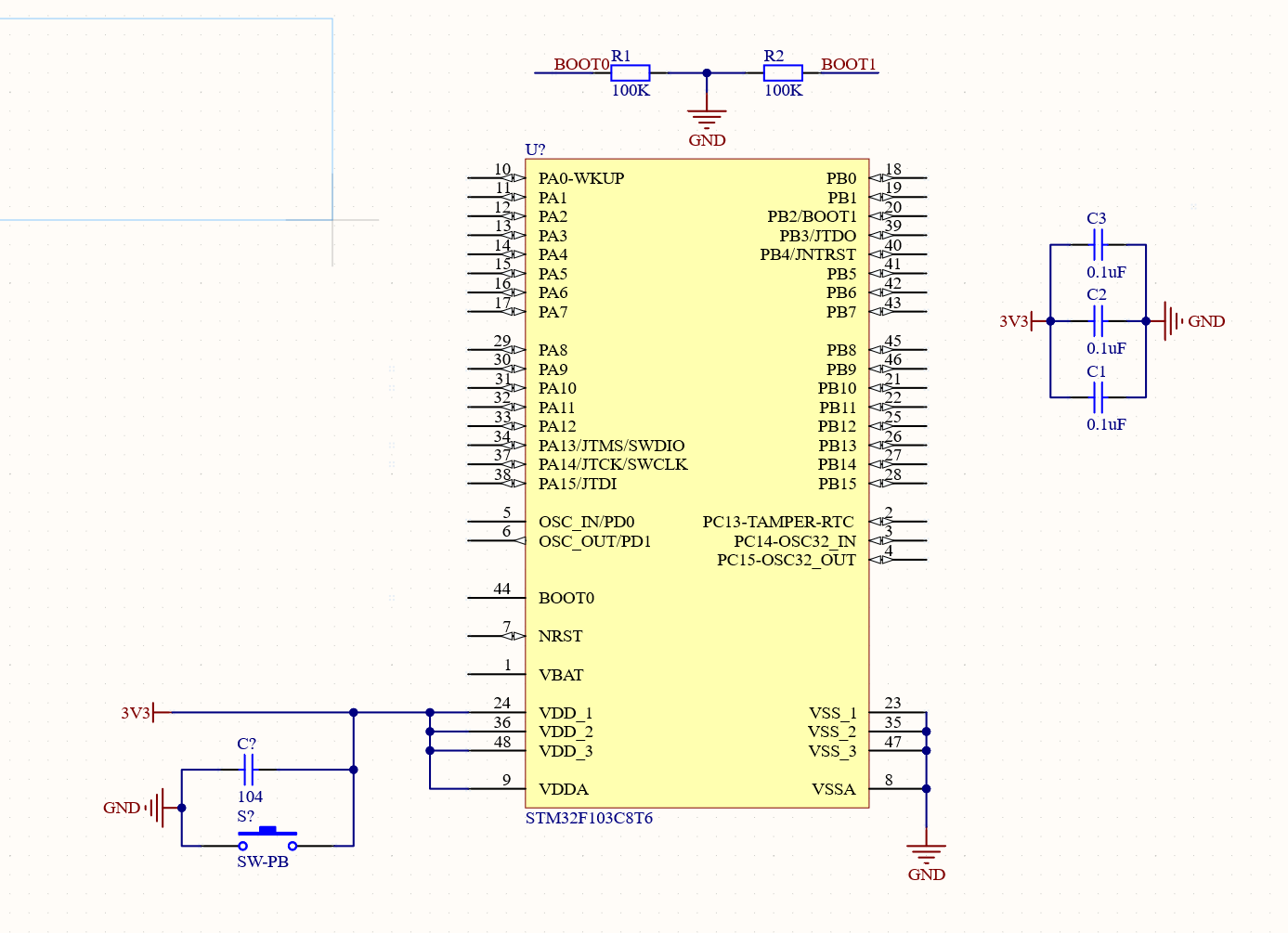The width and height of the screenshot is (1288, 933).
Task: Click the PB4/JNTRST pin name
Action: coord(808,254)
